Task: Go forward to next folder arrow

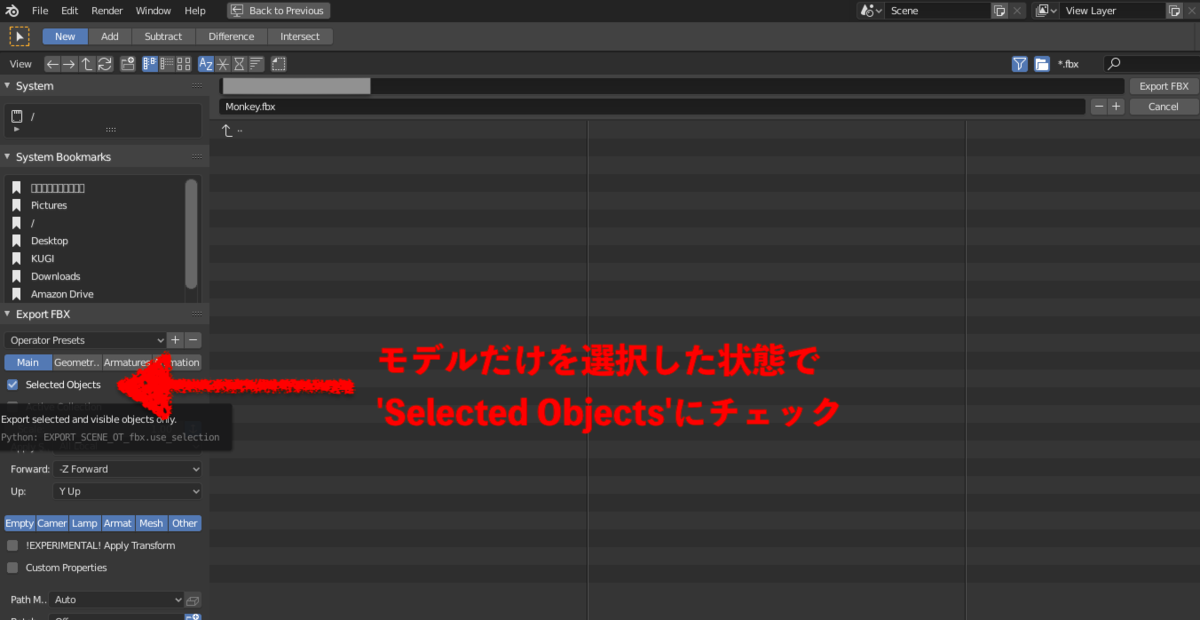Action: tap(69, 64)
